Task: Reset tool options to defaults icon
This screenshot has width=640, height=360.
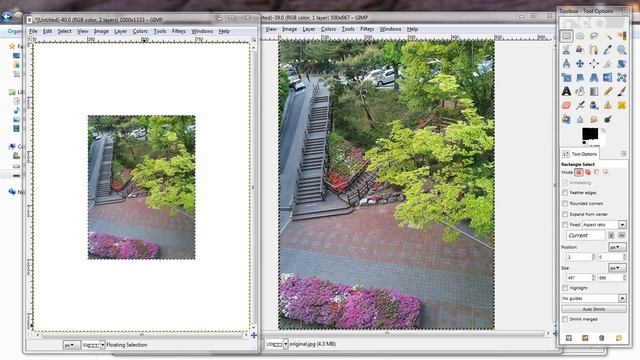Action: (619, 338)
